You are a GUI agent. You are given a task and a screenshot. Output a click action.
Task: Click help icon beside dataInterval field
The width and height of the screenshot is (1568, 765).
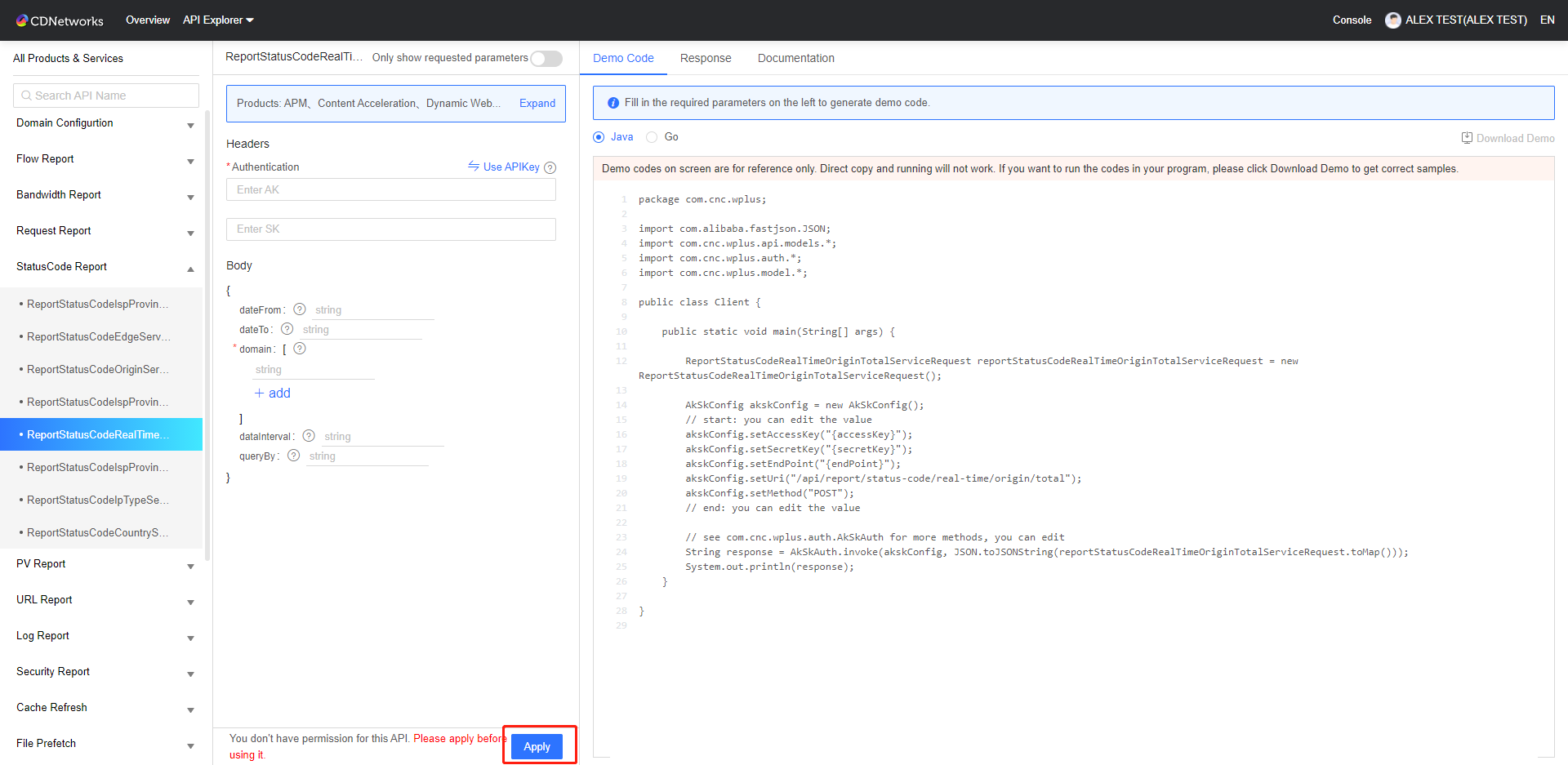[x=309, y=436]
